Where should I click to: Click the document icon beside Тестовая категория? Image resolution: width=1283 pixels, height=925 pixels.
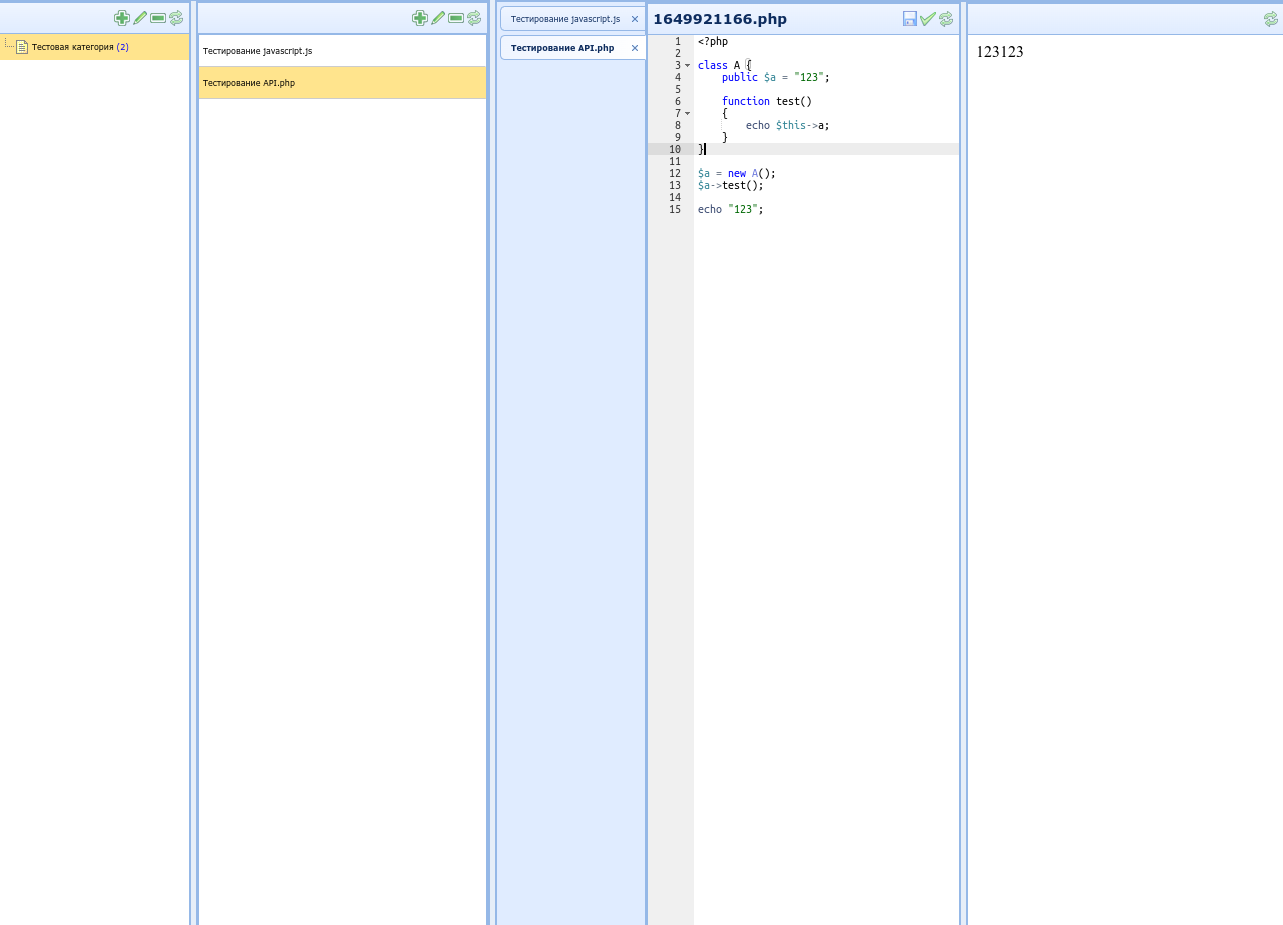pyautogui.click(x=21, y=47)
